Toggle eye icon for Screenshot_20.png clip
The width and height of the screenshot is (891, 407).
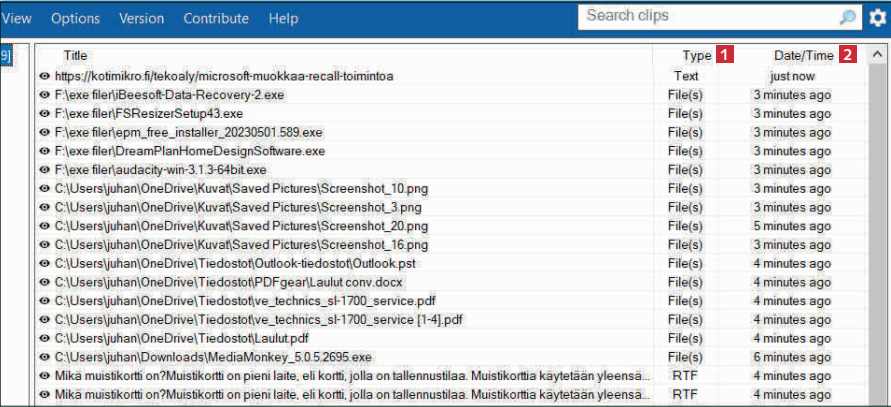tap(44, 226)
